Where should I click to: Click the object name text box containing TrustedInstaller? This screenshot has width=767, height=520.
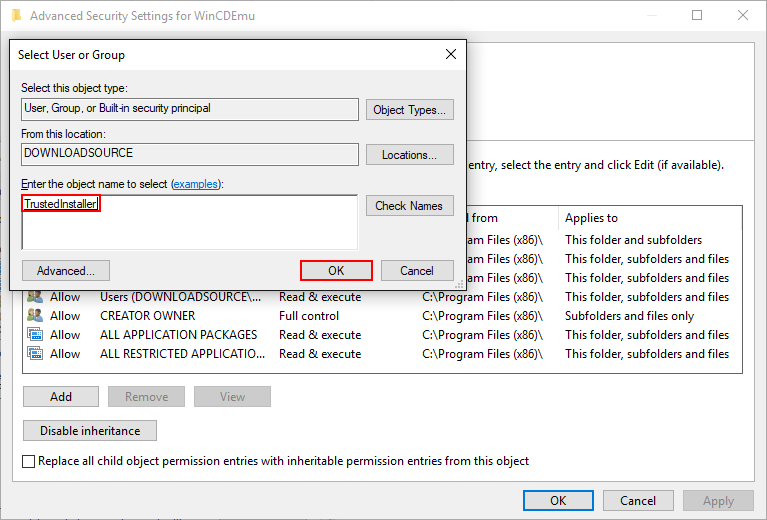[190, 222]
